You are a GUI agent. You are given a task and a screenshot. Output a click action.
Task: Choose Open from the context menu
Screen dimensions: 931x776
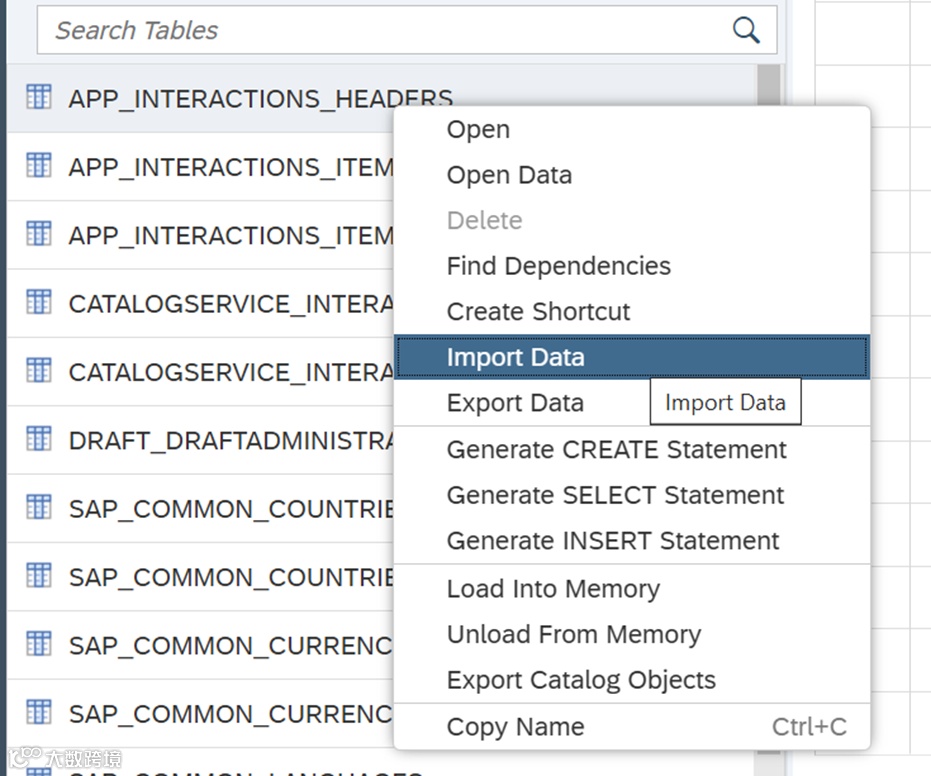[478, 130]
